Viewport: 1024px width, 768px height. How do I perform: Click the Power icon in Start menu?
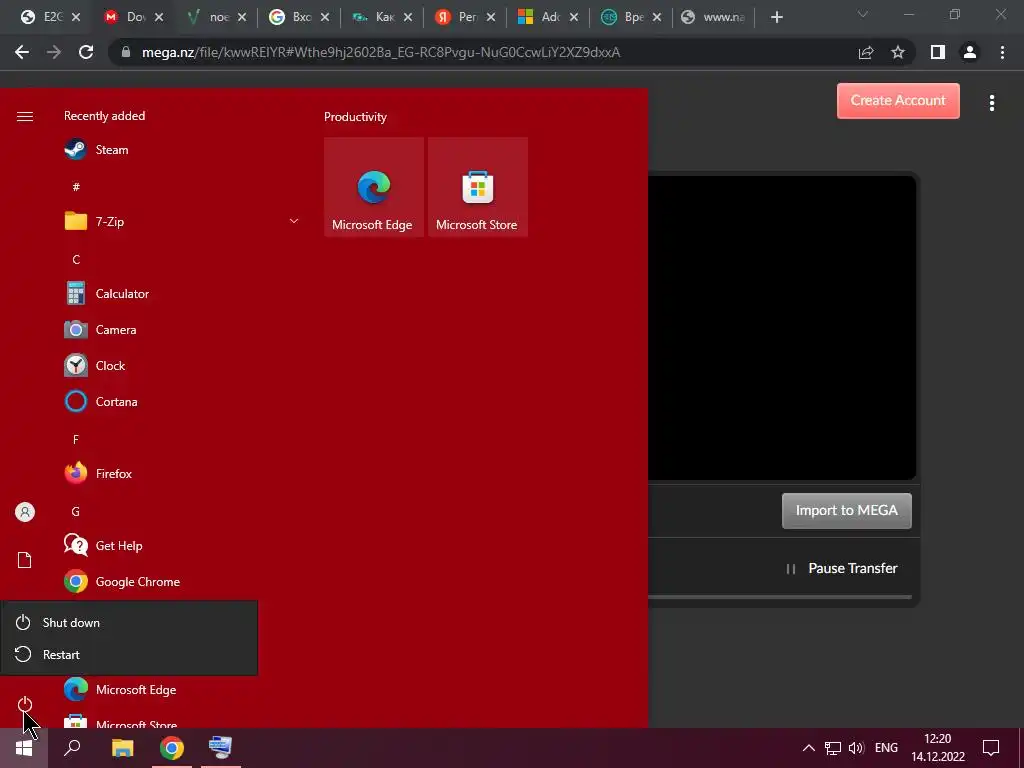pos(25,704)
